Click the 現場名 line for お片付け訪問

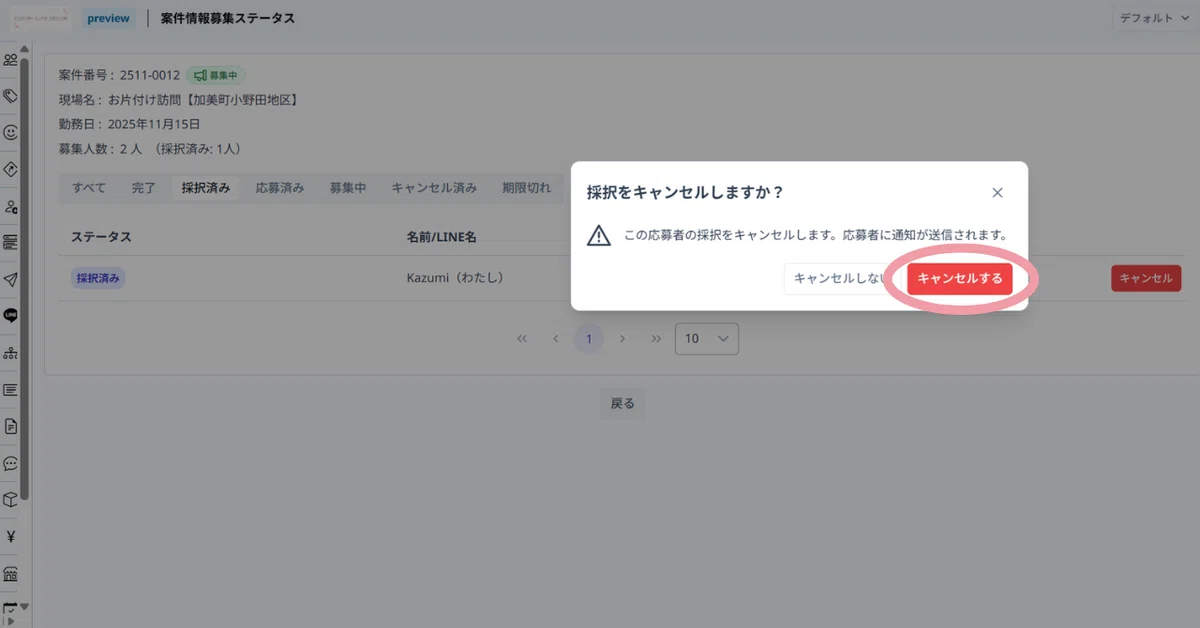click(180, 100)
